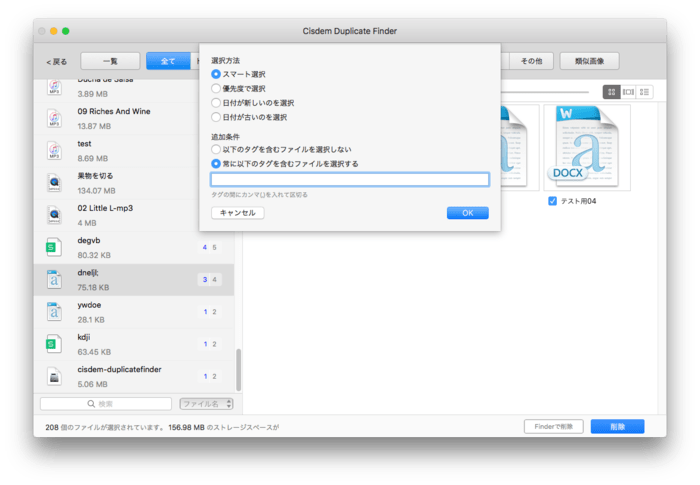Click the MP3 icon for 3.89 MB file

[54, 87]
